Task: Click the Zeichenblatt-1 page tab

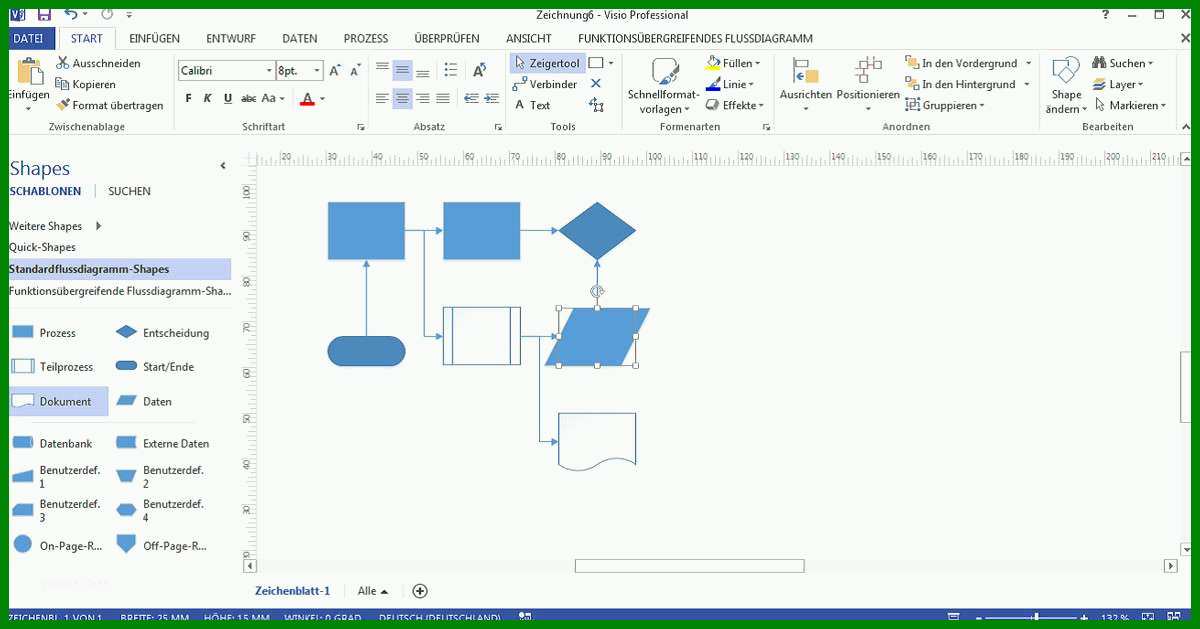Action: pyautogui.click(x=292, y=591)
